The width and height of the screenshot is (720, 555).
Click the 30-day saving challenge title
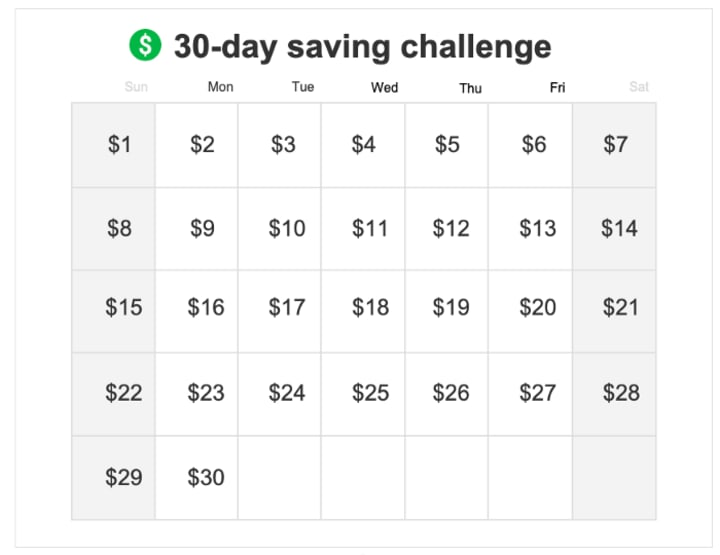(x=362, y=46)
